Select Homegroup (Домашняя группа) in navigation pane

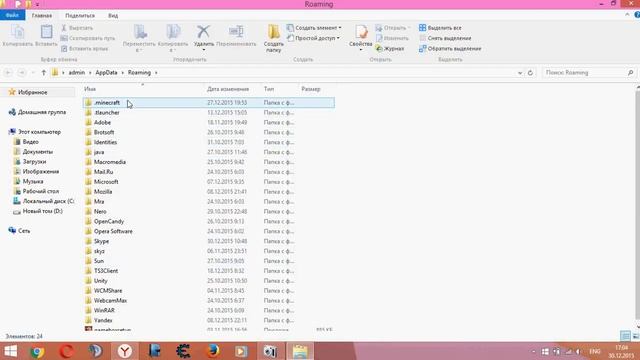click(x=42, y=112)
